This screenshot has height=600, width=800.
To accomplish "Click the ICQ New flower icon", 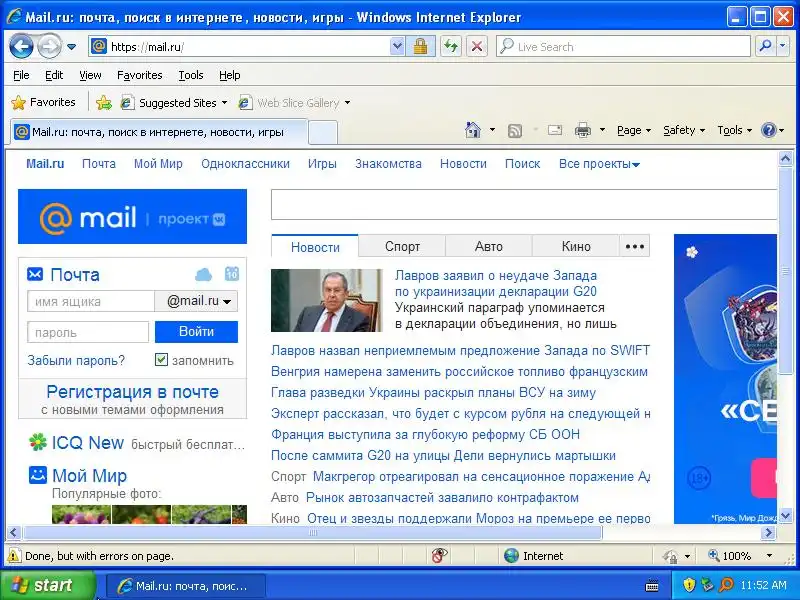I will [38, 442].
